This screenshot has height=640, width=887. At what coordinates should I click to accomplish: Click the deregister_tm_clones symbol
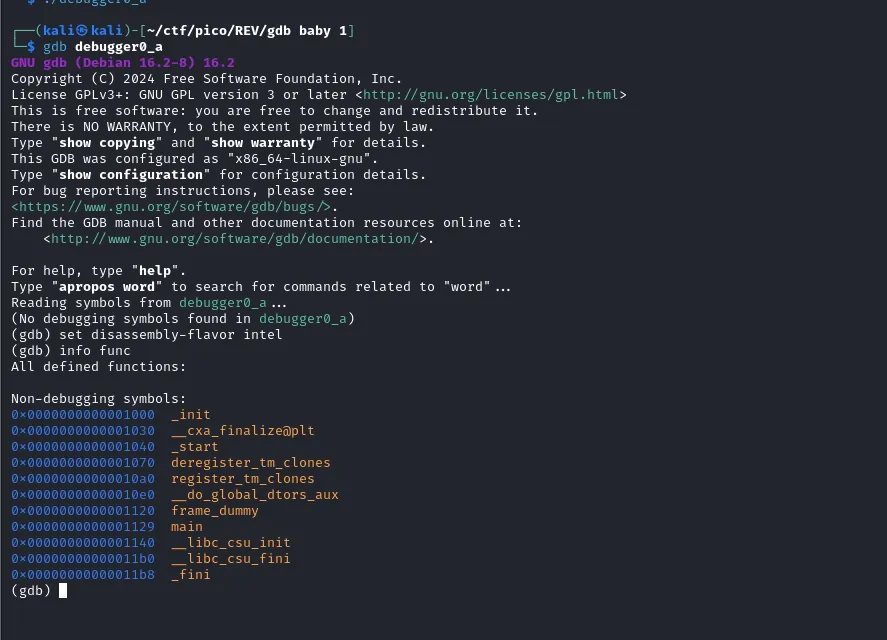coord(251,463)
